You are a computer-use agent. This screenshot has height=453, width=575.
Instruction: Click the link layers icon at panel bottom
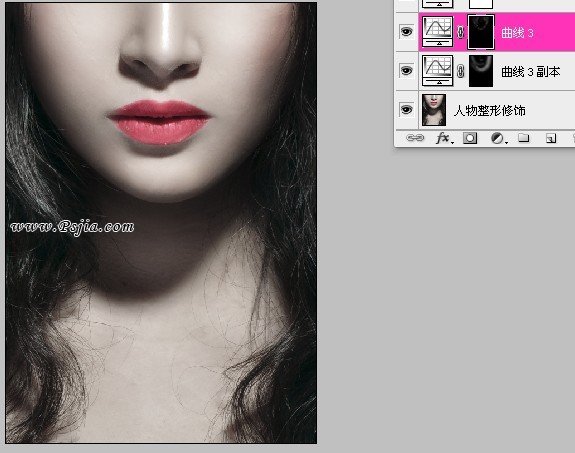(415, 138)
